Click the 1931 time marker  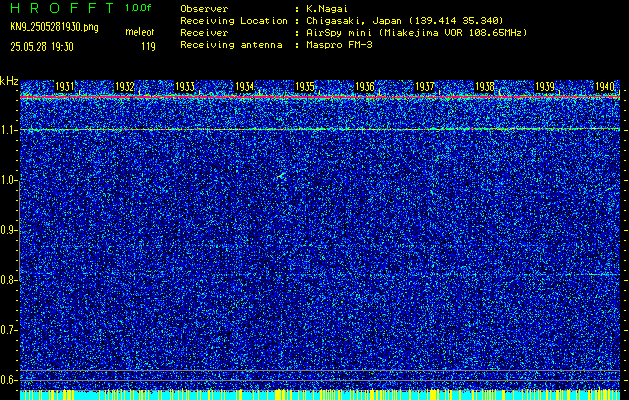(x=65, y=87)
